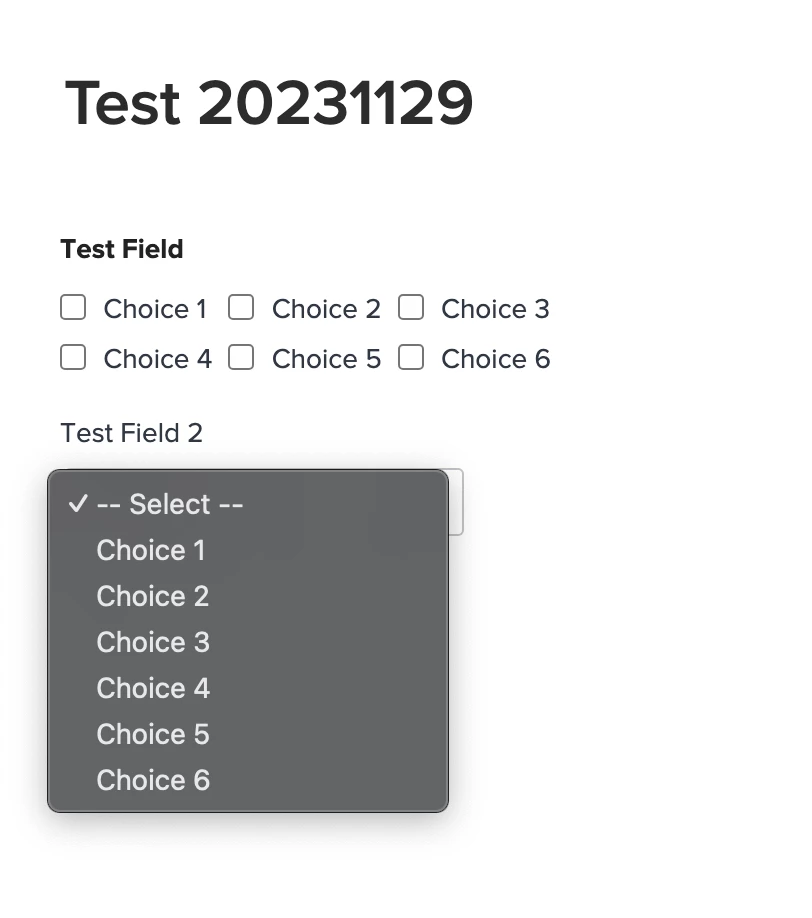
Task: Click the Choice 6 label text beside its checkbox
Action: pyautogui.click(x=495, y=359)
